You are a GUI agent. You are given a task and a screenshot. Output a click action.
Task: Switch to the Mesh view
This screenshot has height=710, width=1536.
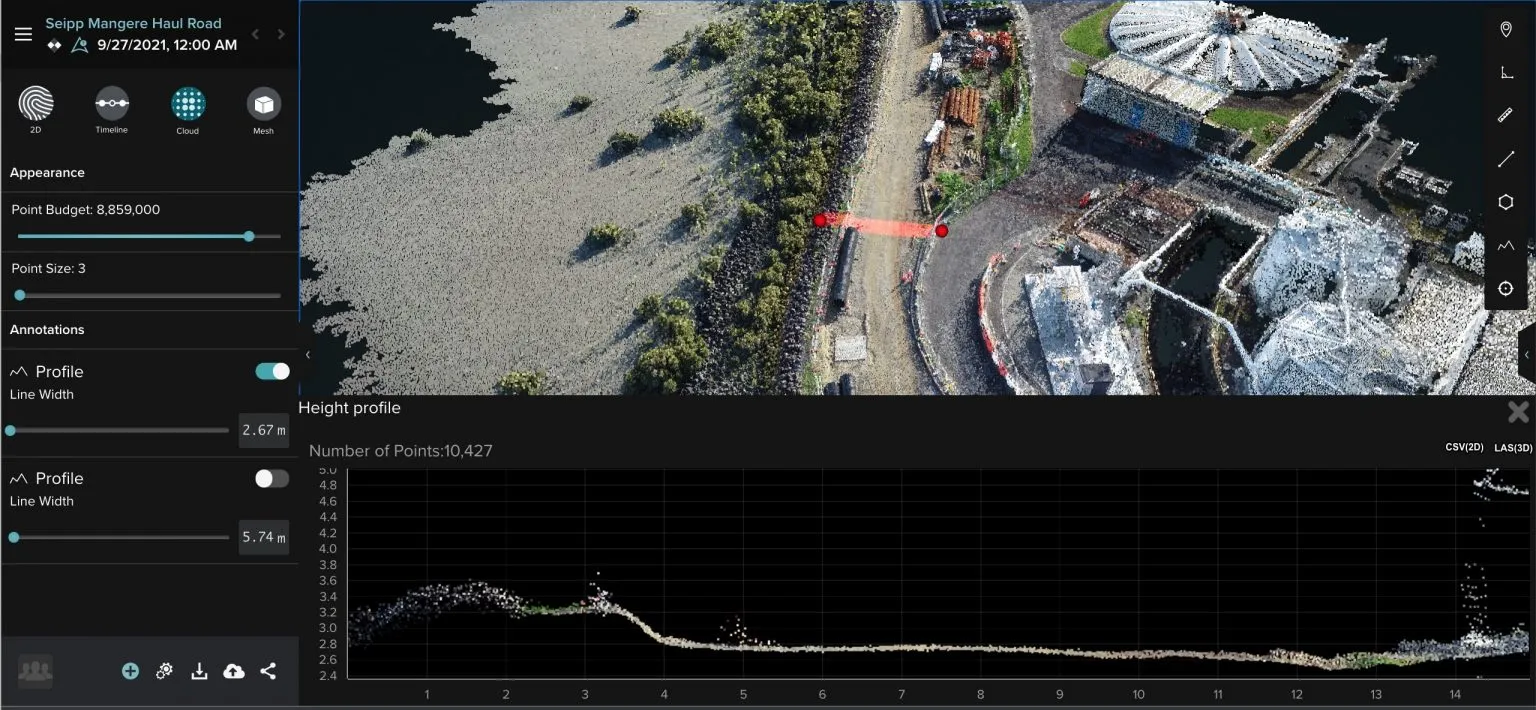(264, 104)
